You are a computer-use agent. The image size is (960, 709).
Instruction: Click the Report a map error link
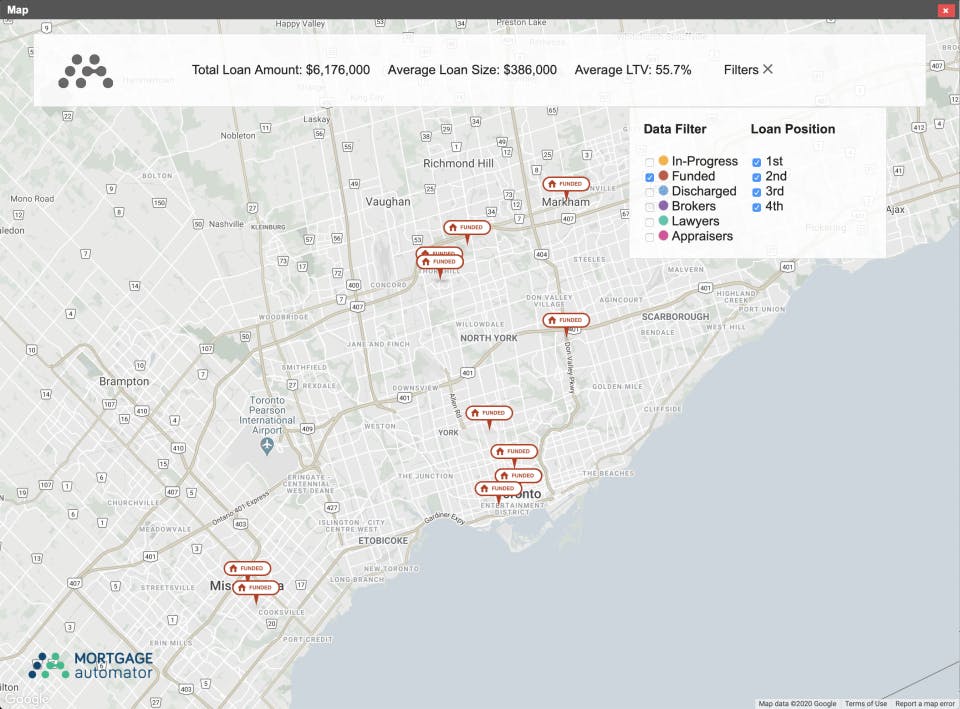click(x=924, y=703)
